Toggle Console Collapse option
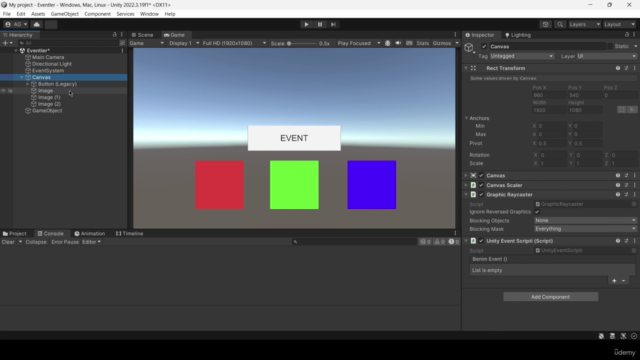 pyautogui.click(x=36, y=242)
